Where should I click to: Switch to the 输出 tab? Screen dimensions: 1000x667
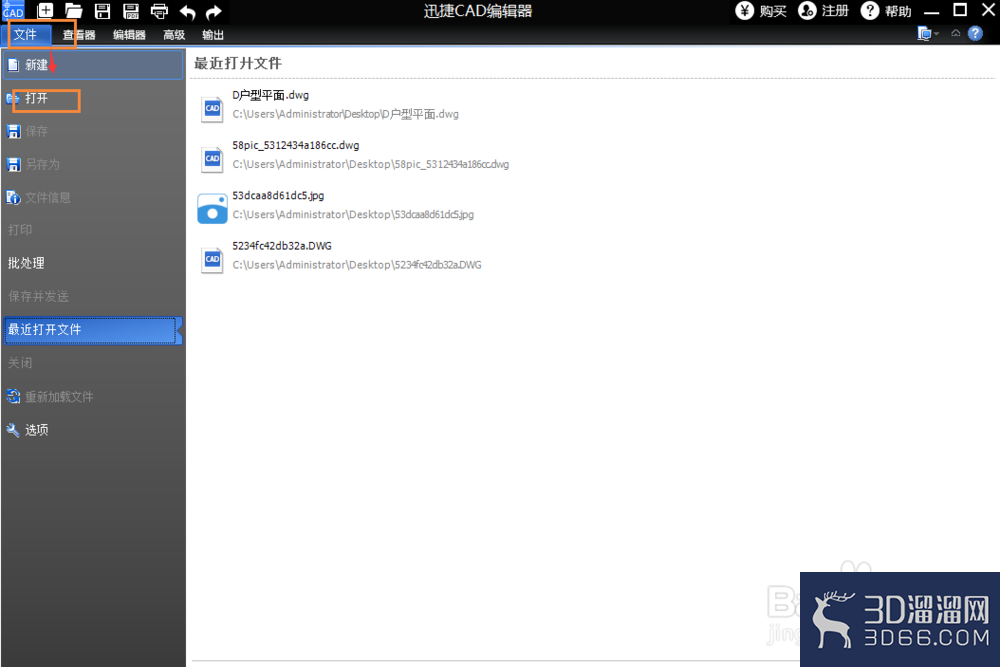pyautogui.click(x=213, y=35)
